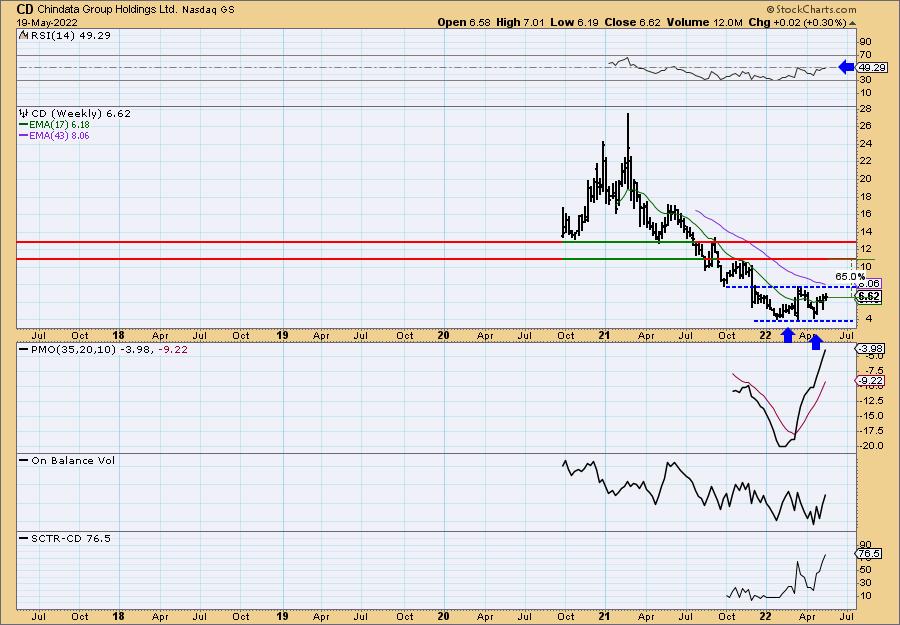The image size is (900, 625).
Task: Click the small up-triangle after the Chg value
Action: pyautogui.click(x=852, y=23)
